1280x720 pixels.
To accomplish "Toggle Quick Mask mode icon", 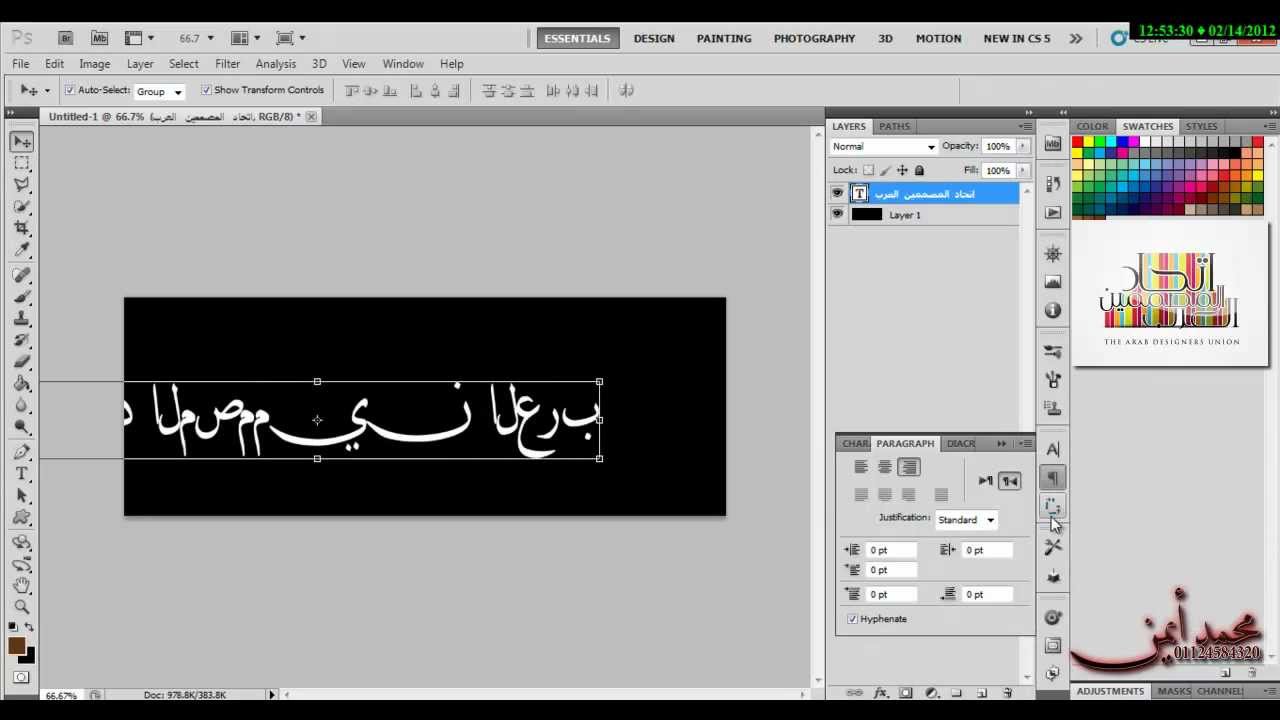I will coord(21,677).
